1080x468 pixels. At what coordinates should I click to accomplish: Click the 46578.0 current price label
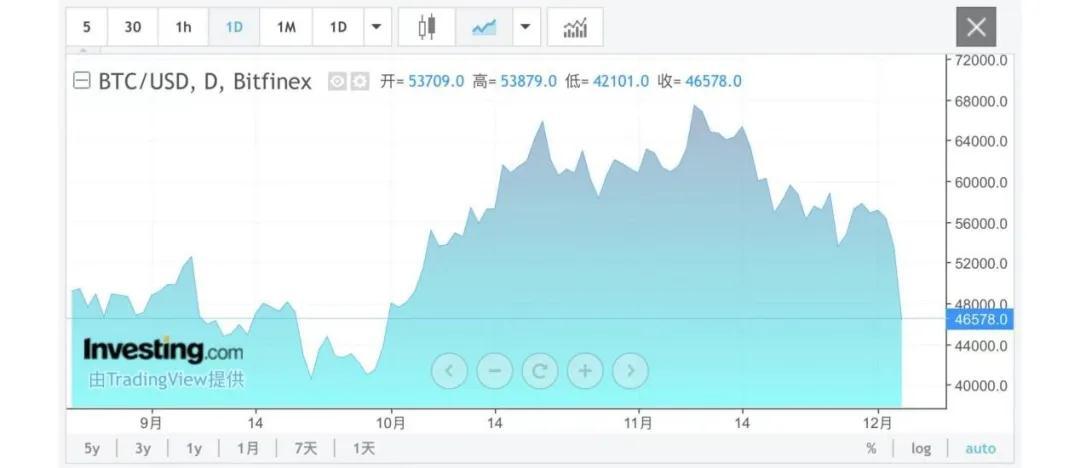pyautogui.click(x=981, y=319)
